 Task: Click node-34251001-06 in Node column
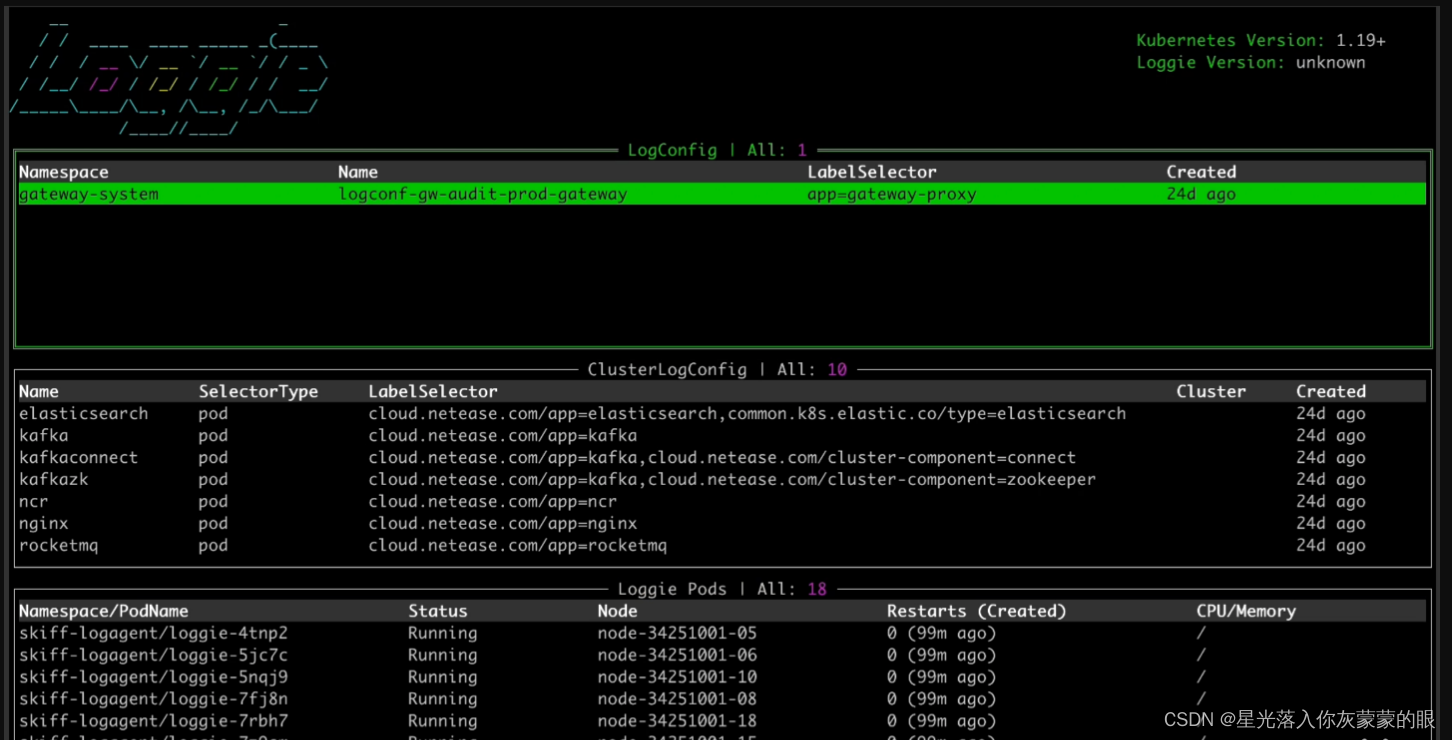pos(677,655)
